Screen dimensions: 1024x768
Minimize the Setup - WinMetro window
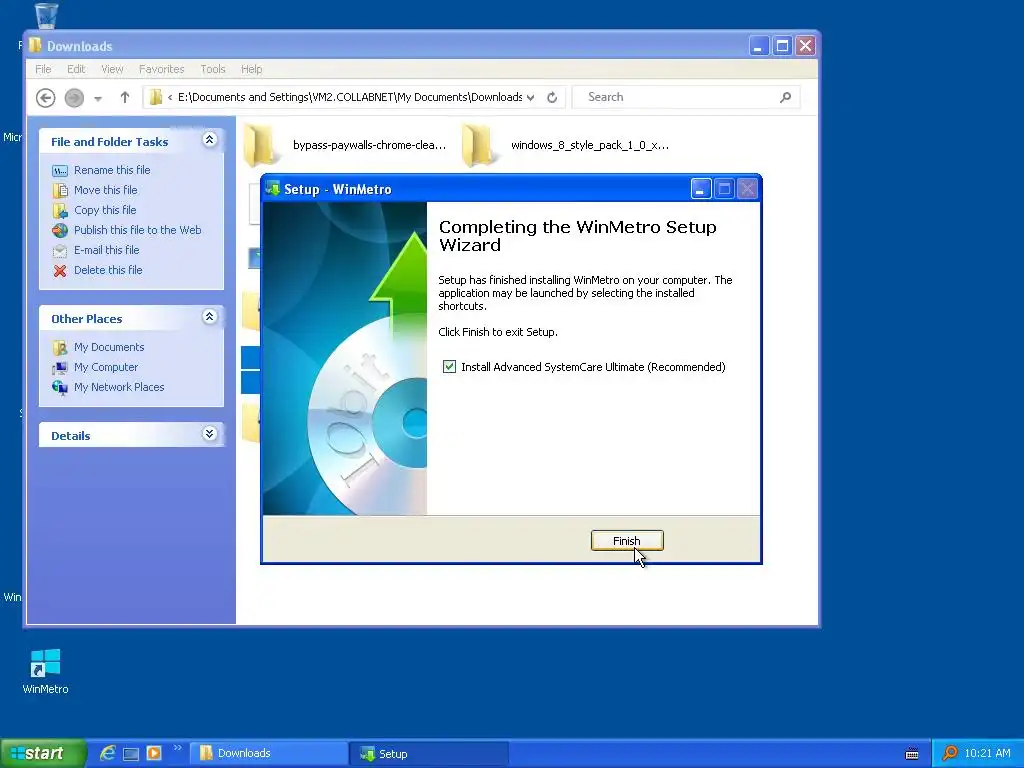click(x=701, y=189)
